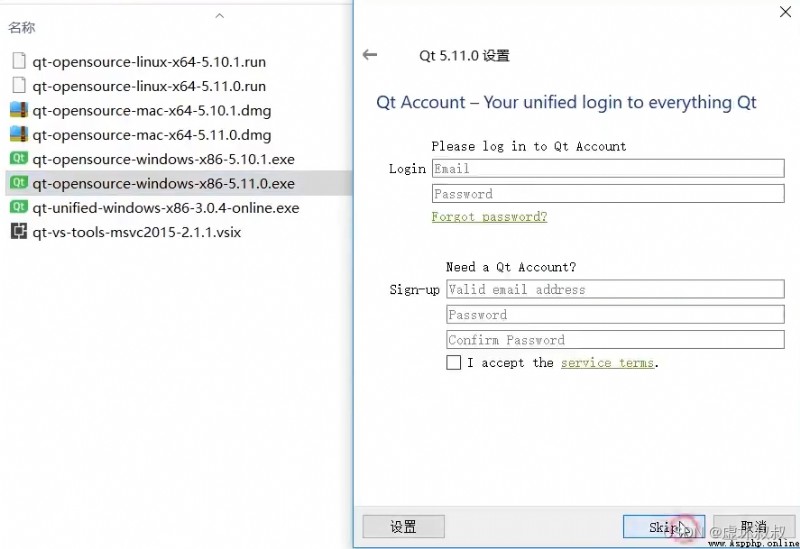Click the Qt icon of qt-unified-windows-x86-3.0.4-online.exe

click(19, 207)
